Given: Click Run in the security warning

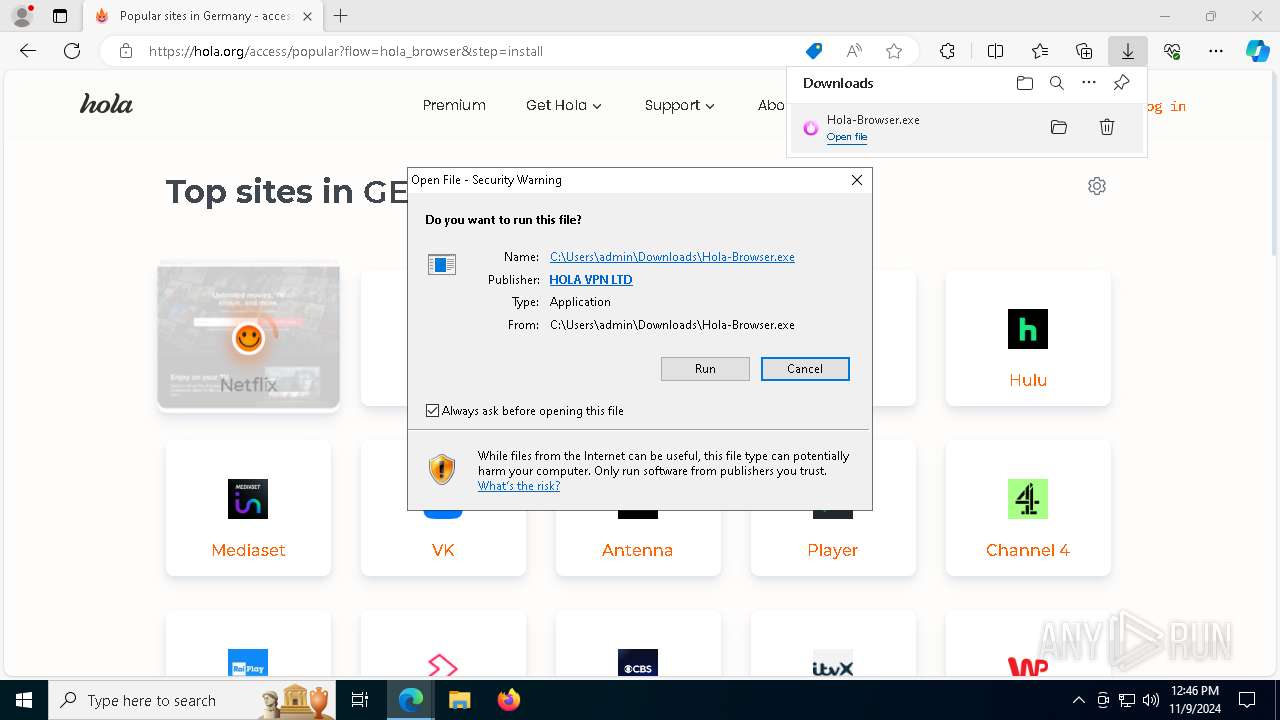Looking at the screenshot, I should 705,369.
